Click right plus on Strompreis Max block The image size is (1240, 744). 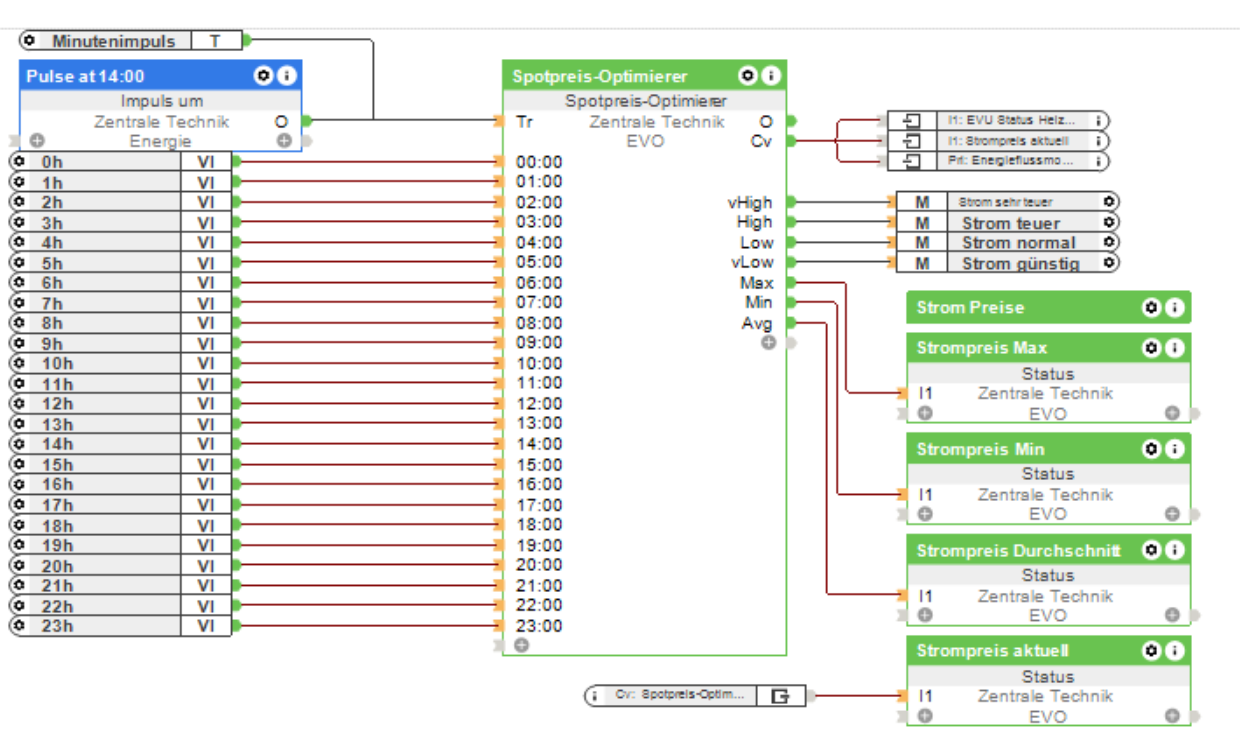click(x=1172, y=413)
